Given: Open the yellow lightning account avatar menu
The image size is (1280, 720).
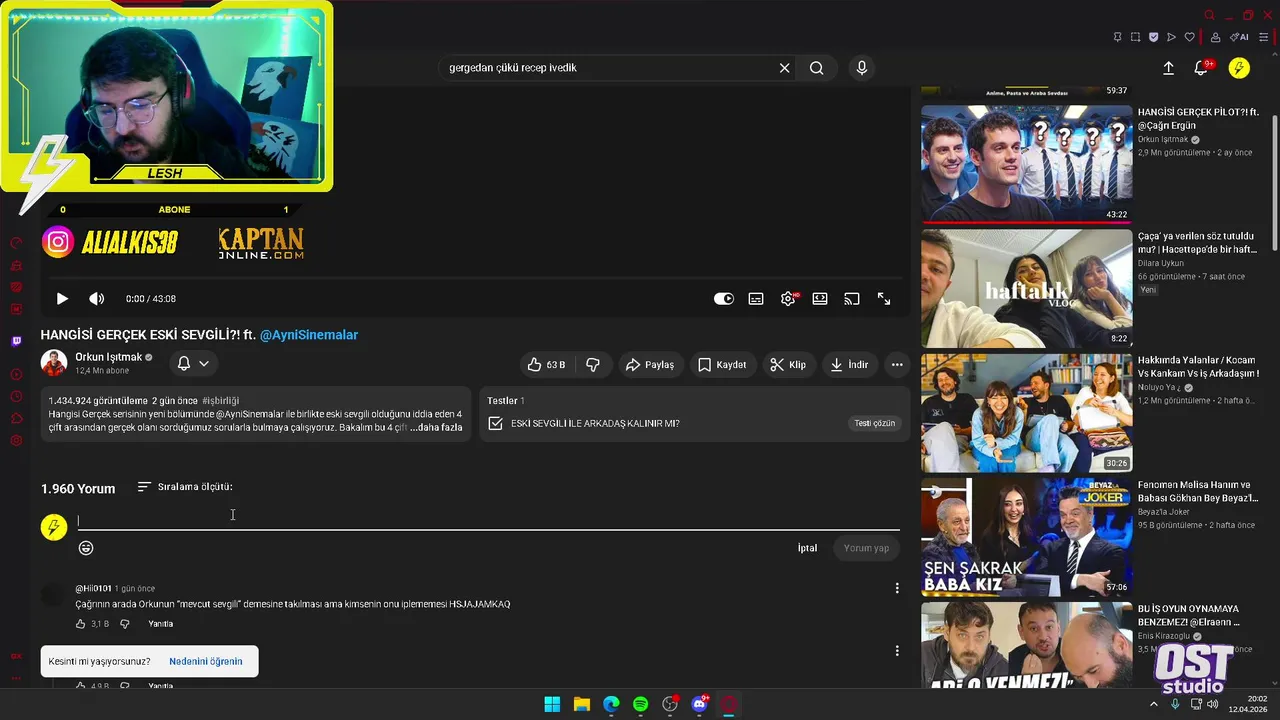Looking at the screenshot, I should (1239, 68).
